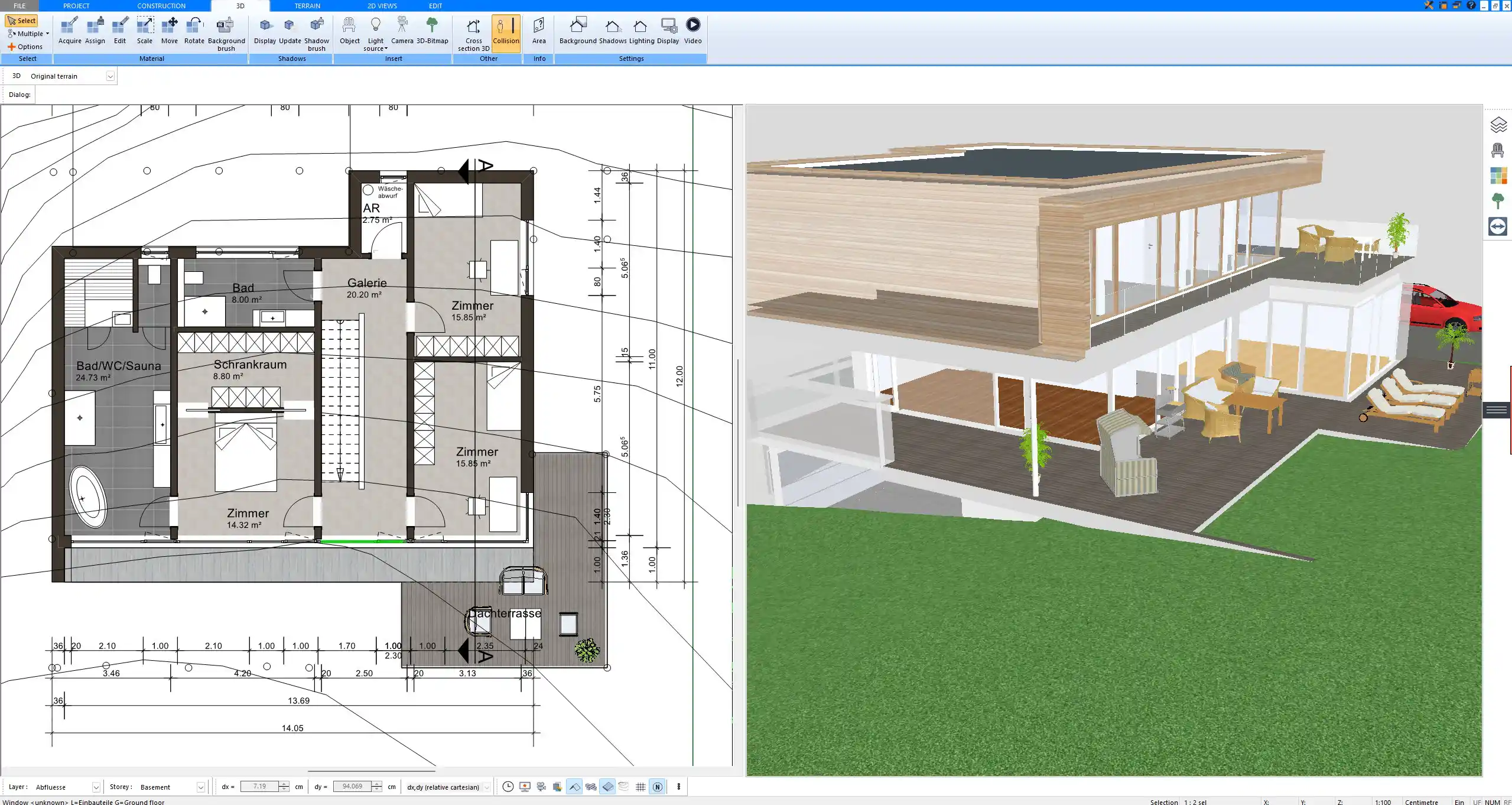The width and height of the screenshot is (1512, 805).
Task: Open the FILE tab
Action: (19, 5)
